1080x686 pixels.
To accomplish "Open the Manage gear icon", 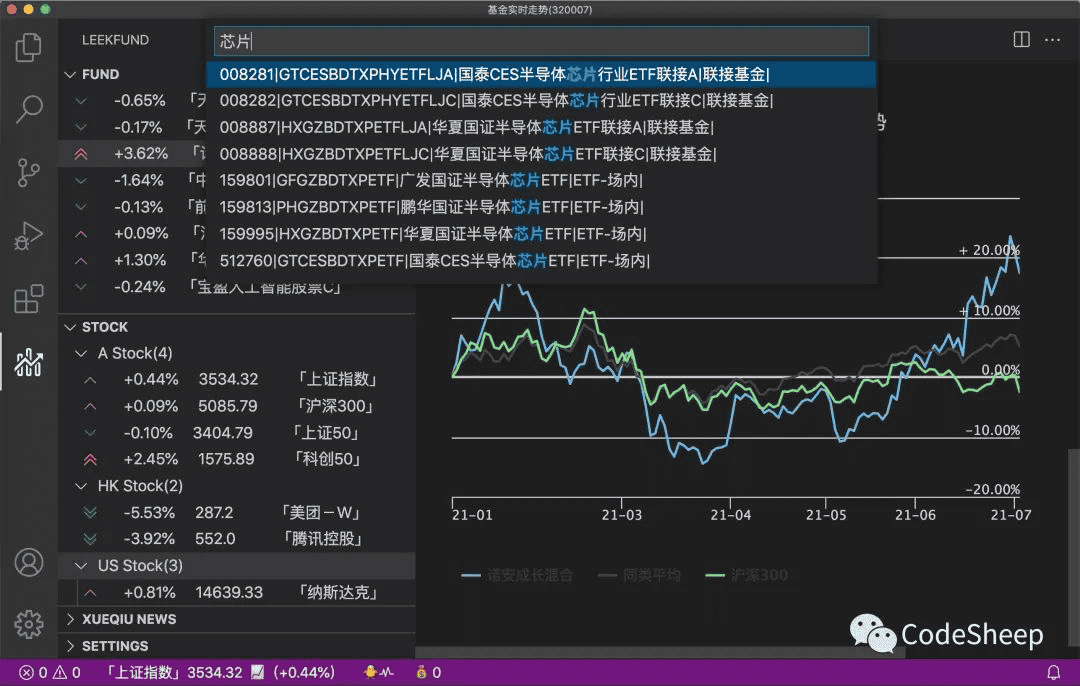I will 28,624.
